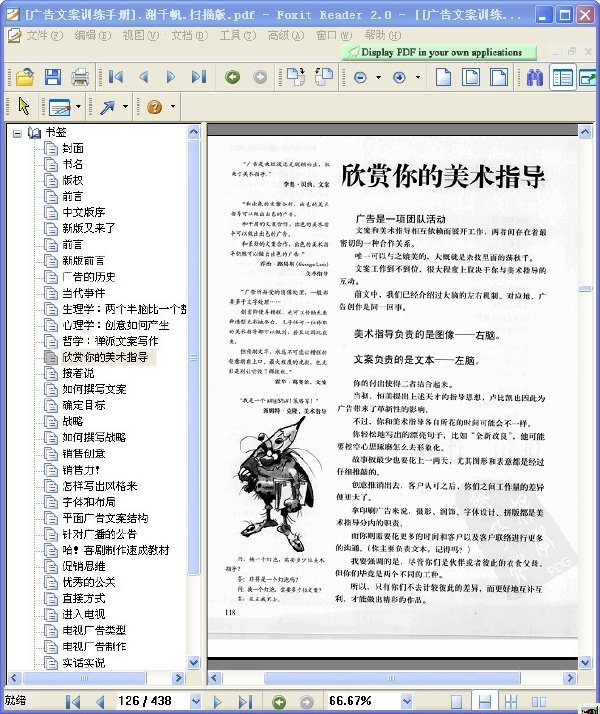
Task: Open a PDF file with folder icon
Action: click(25, 76)
